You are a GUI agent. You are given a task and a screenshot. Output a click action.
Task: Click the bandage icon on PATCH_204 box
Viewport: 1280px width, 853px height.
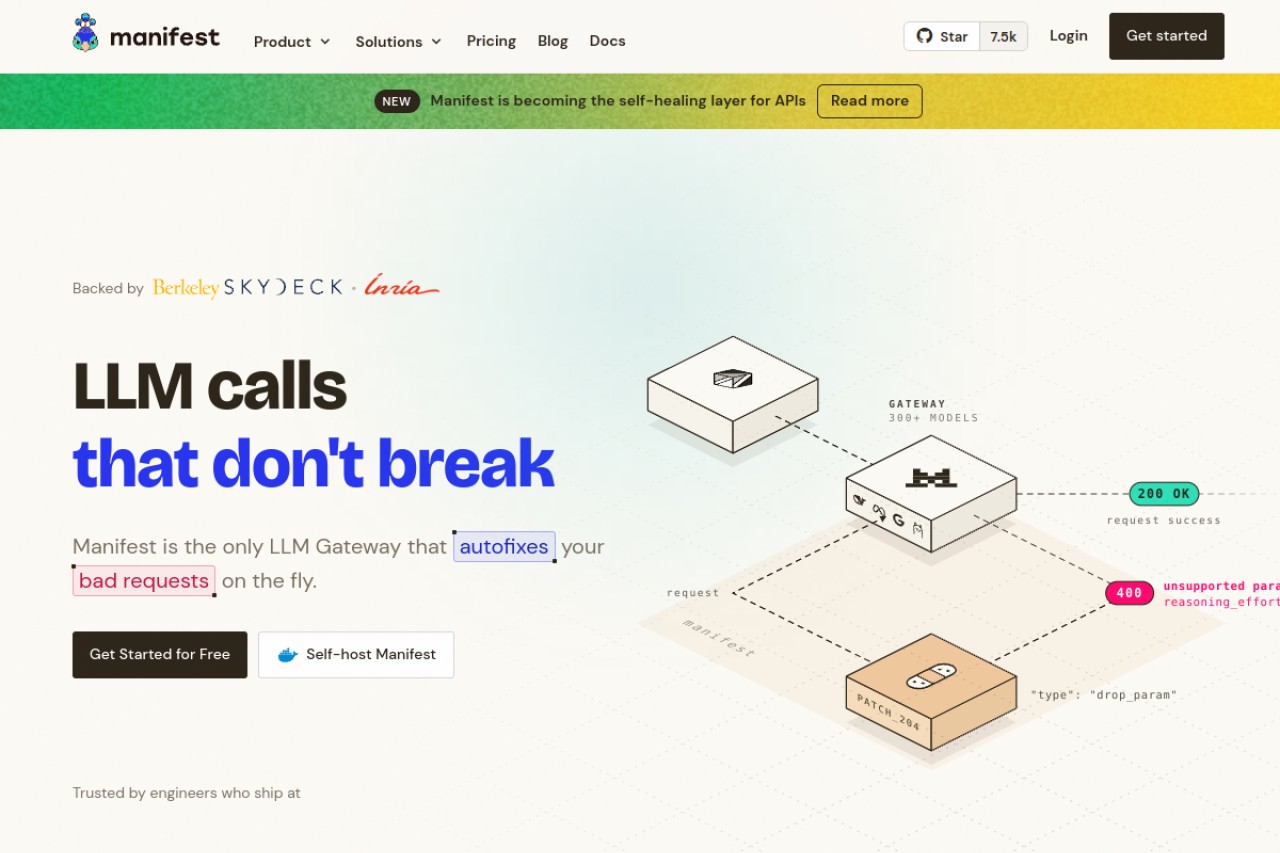[931, 678]
